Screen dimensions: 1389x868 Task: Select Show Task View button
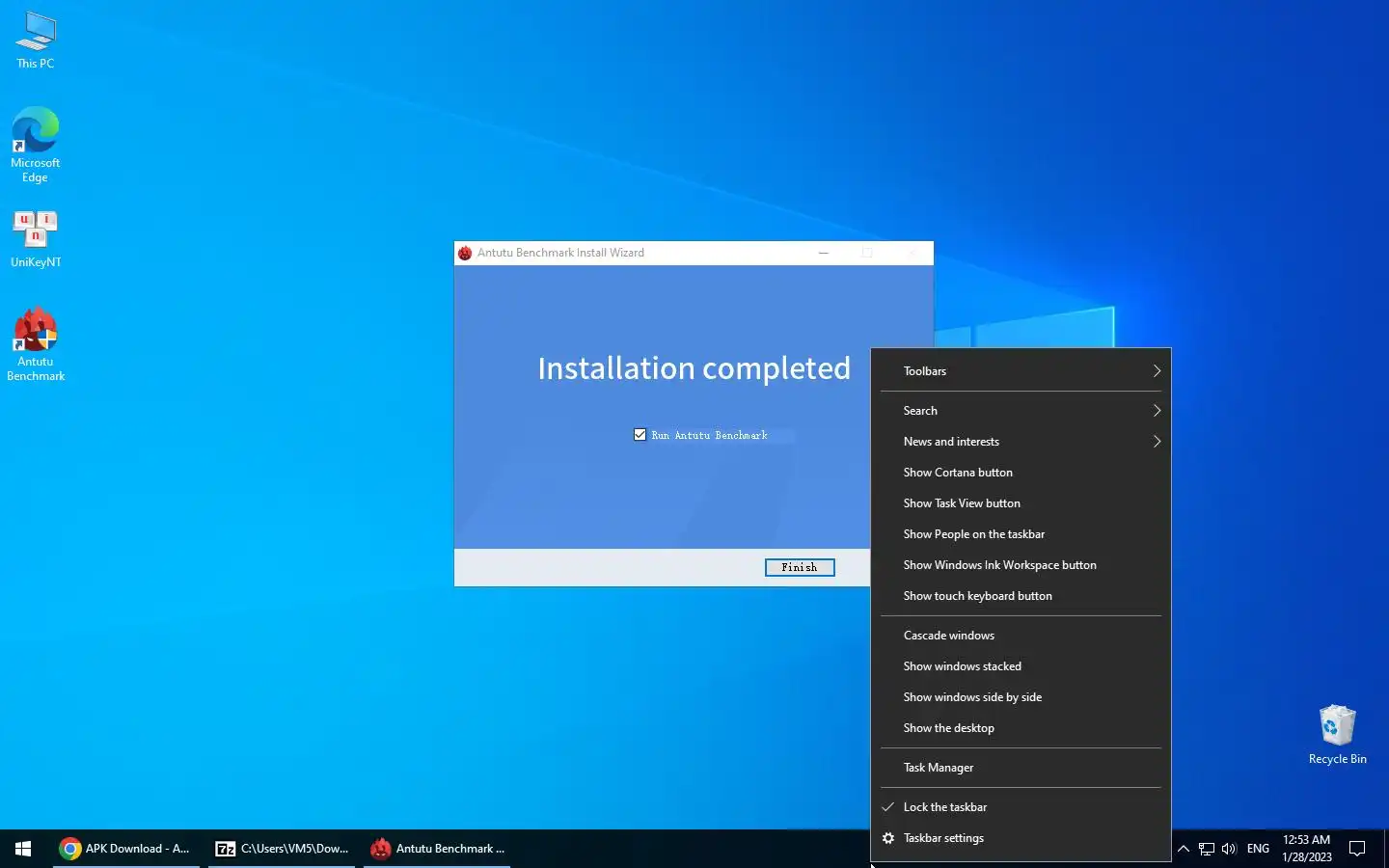pos(1021,503)
